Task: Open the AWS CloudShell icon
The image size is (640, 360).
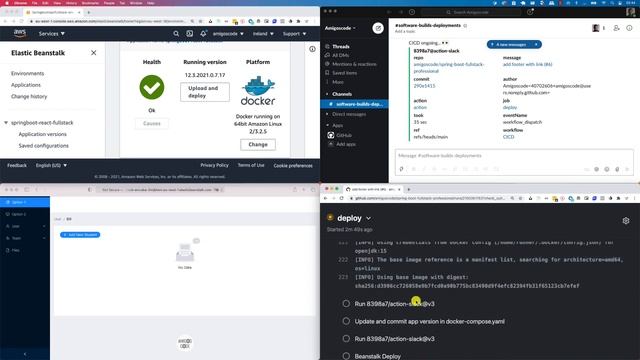Action: click(189, 33)
